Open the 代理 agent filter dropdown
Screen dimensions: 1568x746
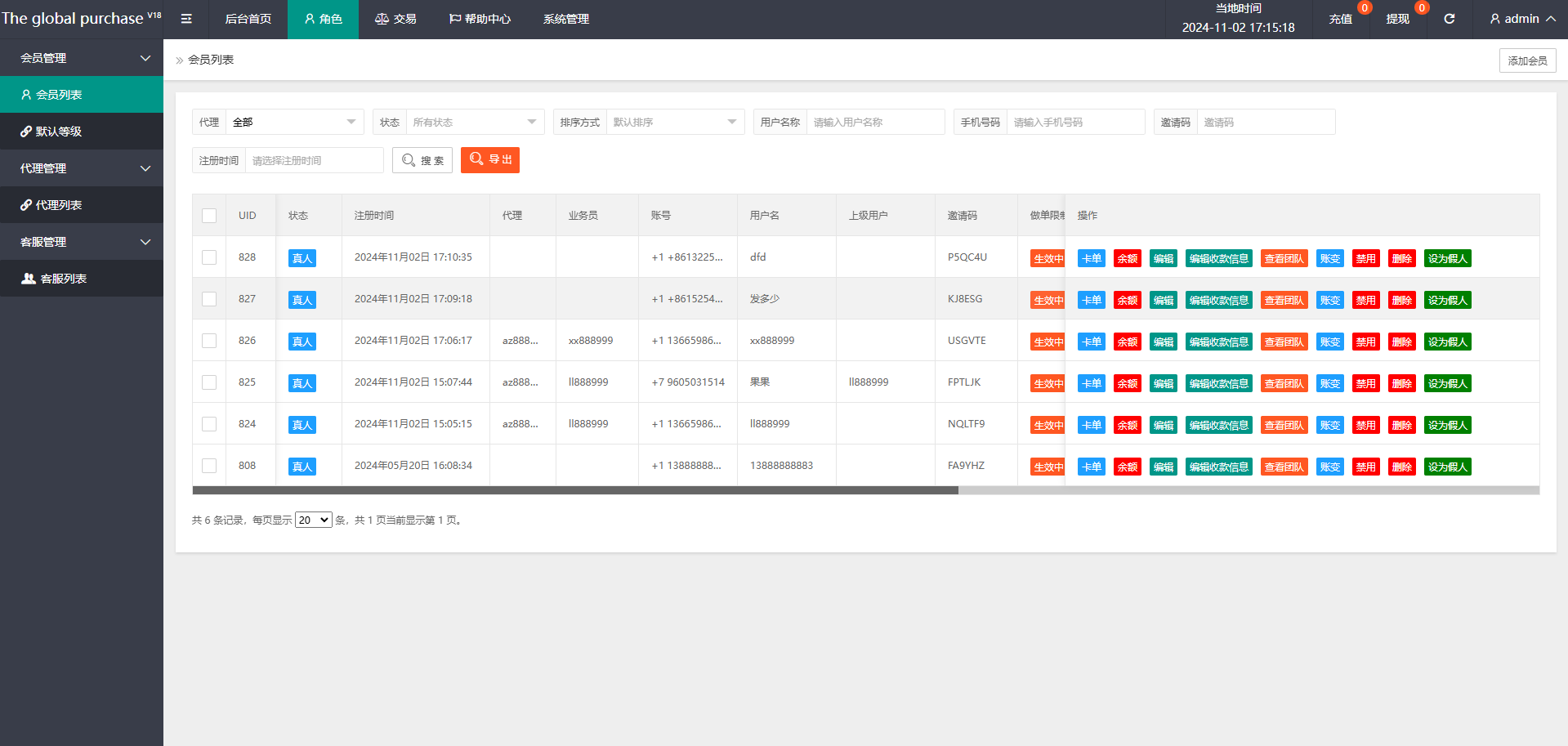pyautogui.click(x=294, y=122)
